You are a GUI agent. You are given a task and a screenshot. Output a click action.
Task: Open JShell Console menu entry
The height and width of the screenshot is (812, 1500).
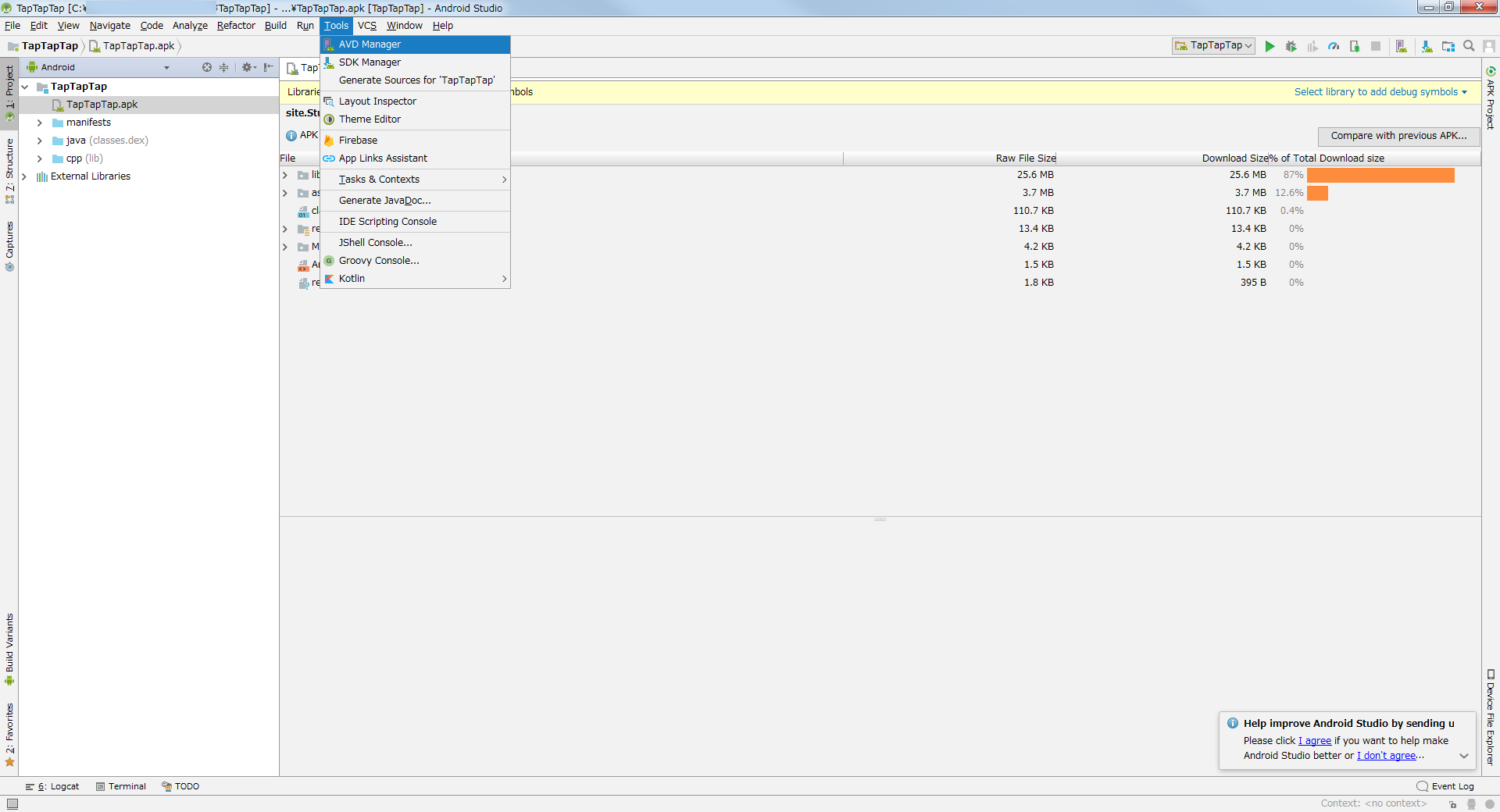coord(415,243)
